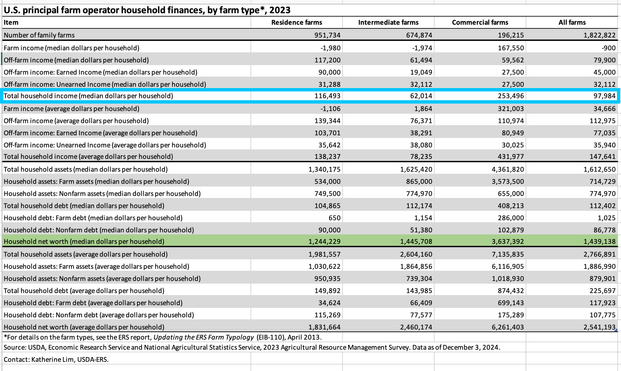Click Intermediate farm assets median 865,000
621x371 pixels.
coord(419,182)
